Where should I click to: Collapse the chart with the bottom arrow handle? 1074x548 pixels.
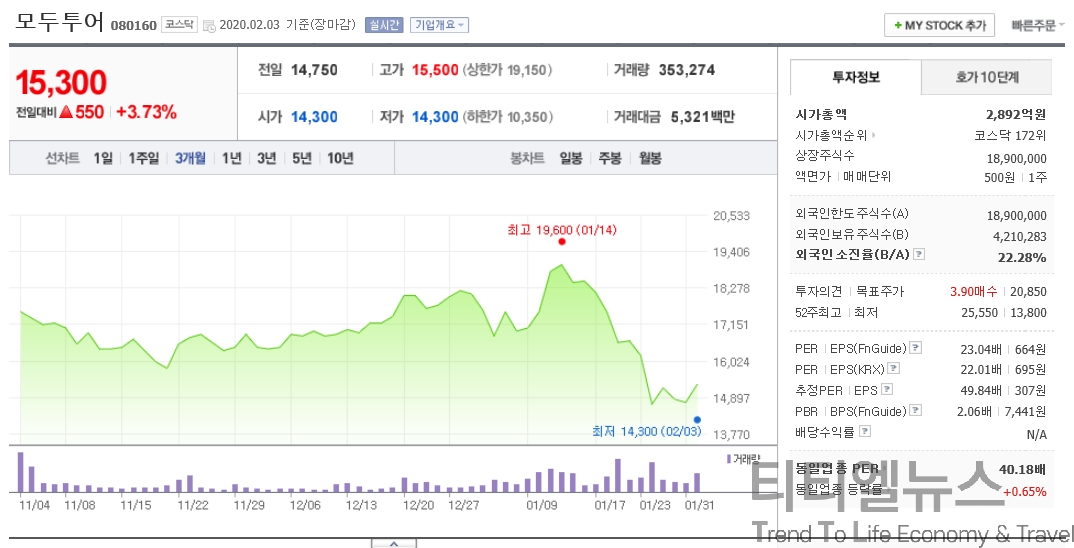pos(394,543)
